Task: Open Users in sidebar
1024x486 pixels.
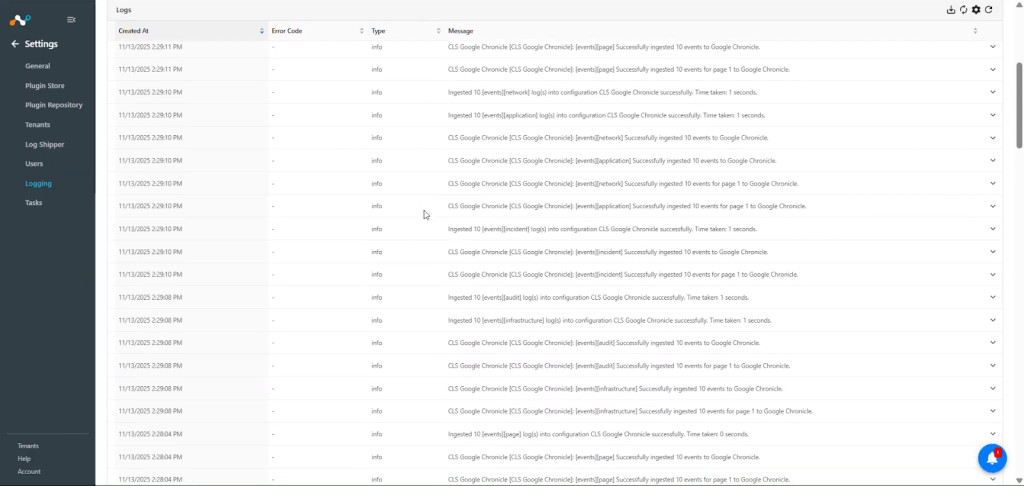Action: pos(34,163)
